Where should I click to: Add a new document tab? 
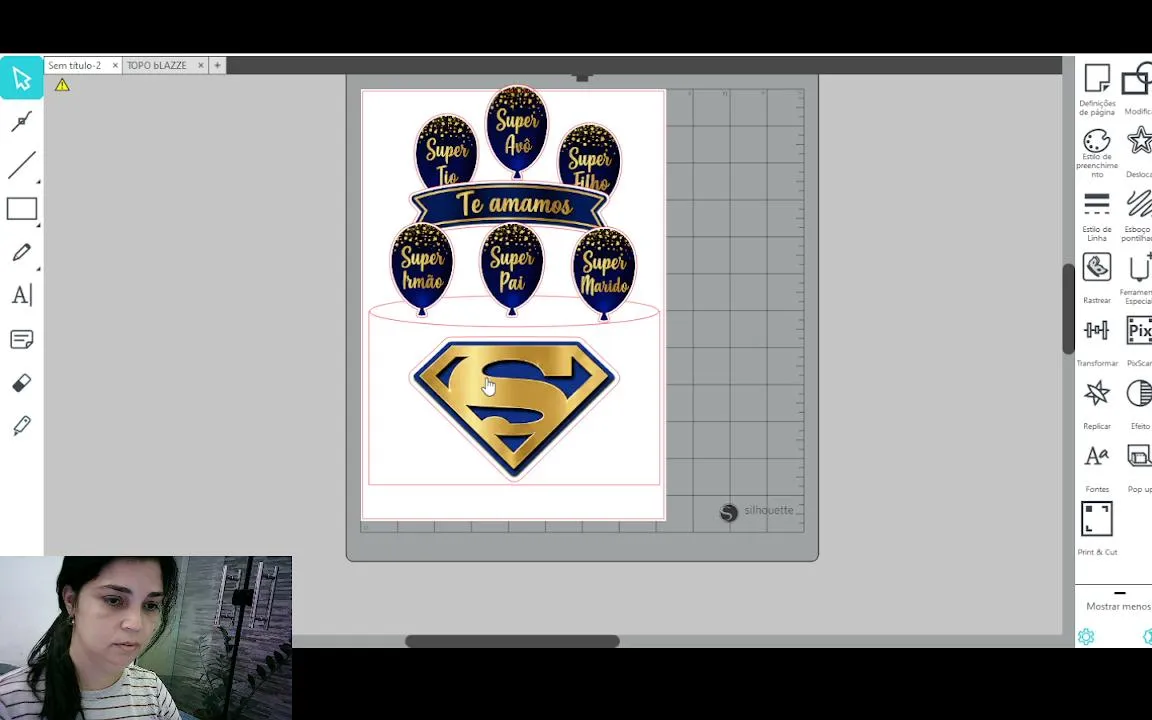[217, 65]
